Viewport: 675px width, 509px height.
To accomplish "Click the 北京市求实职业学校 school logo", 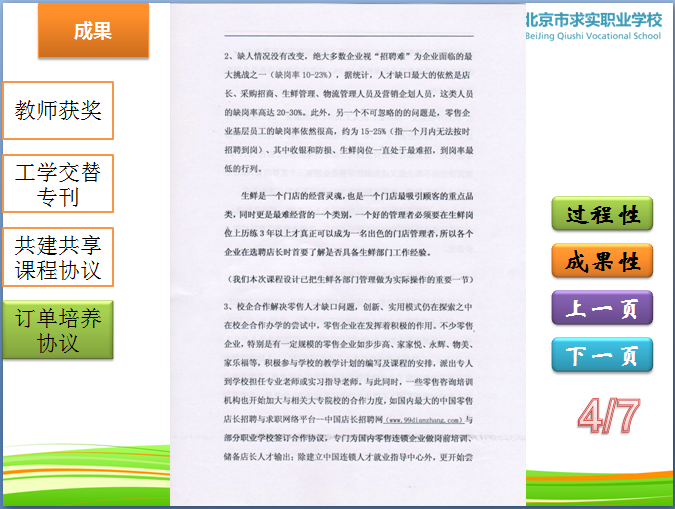I will [x=594, y=26].
